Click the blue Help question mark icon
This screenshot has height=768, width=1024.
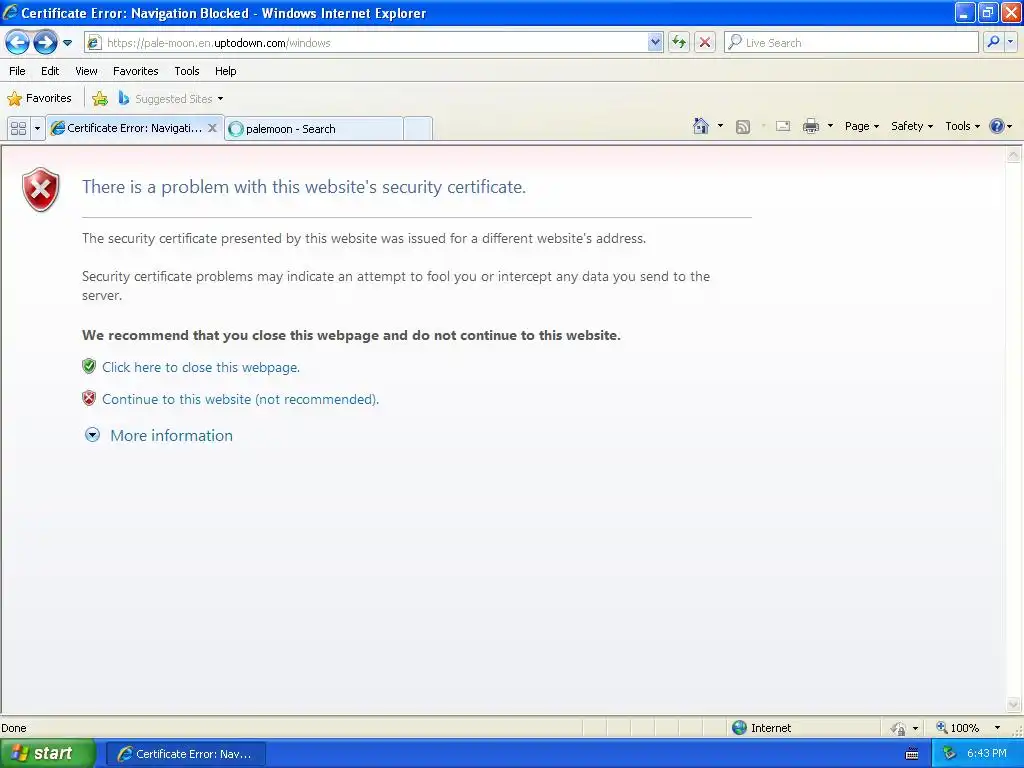click(x=997, y=126)
